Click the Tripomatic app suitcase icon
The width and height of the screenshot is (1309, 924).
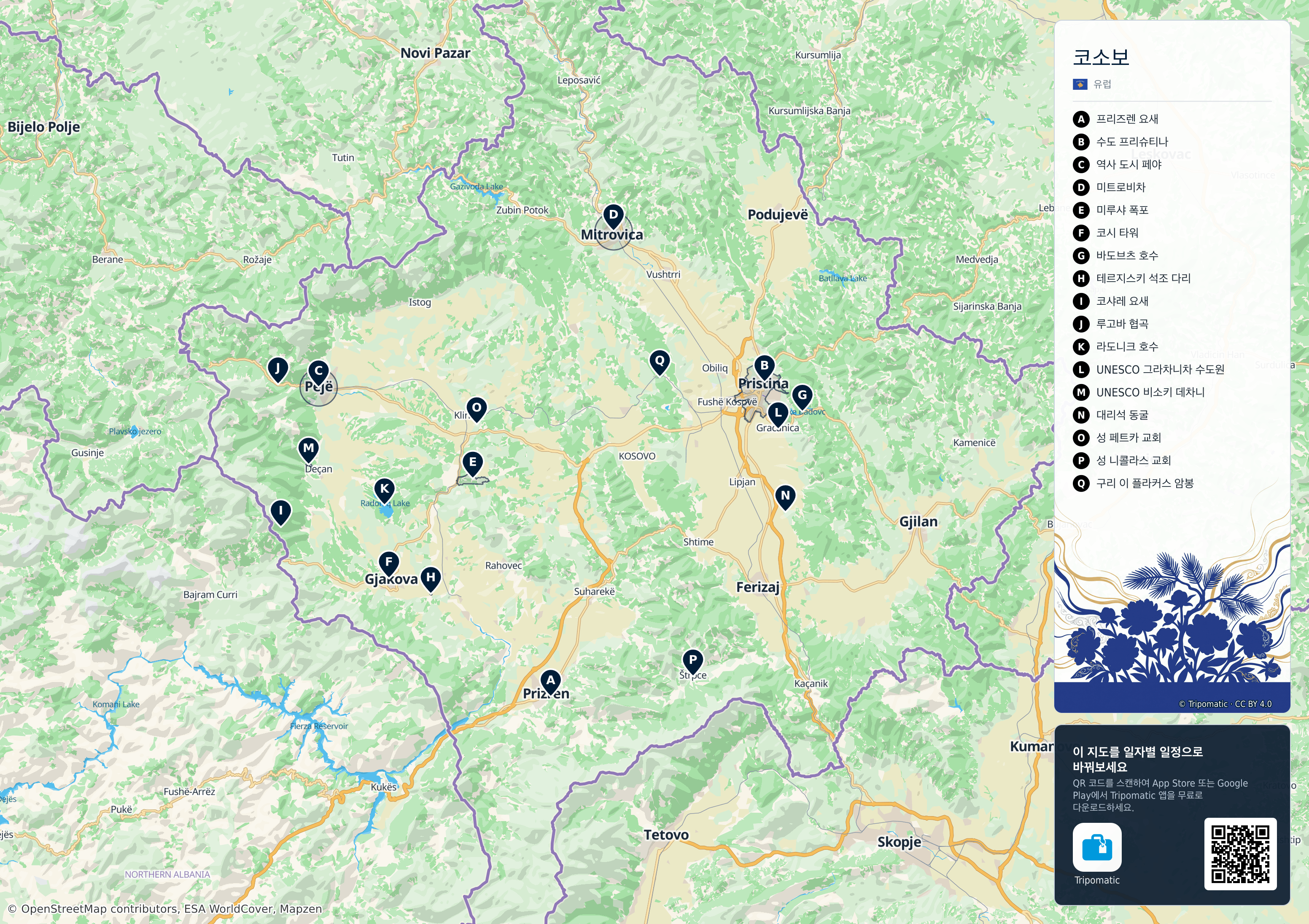point(1097,847)
